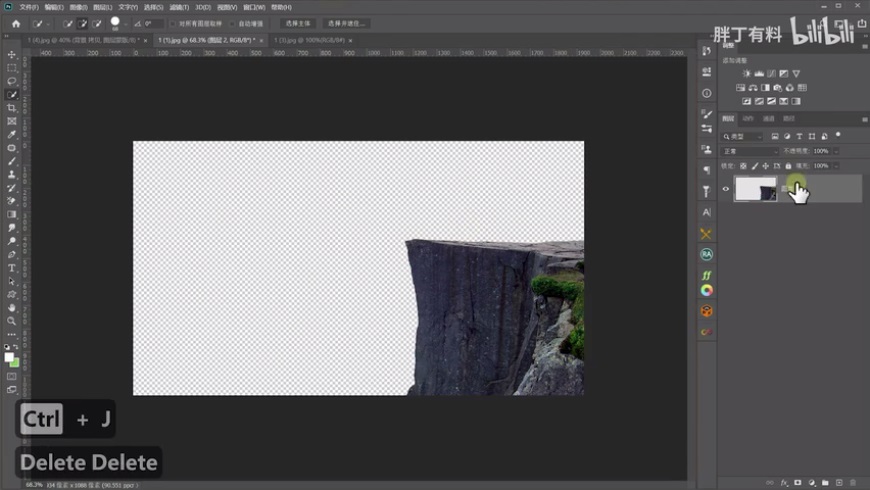Select the Move tool

[x=12, y=55]
